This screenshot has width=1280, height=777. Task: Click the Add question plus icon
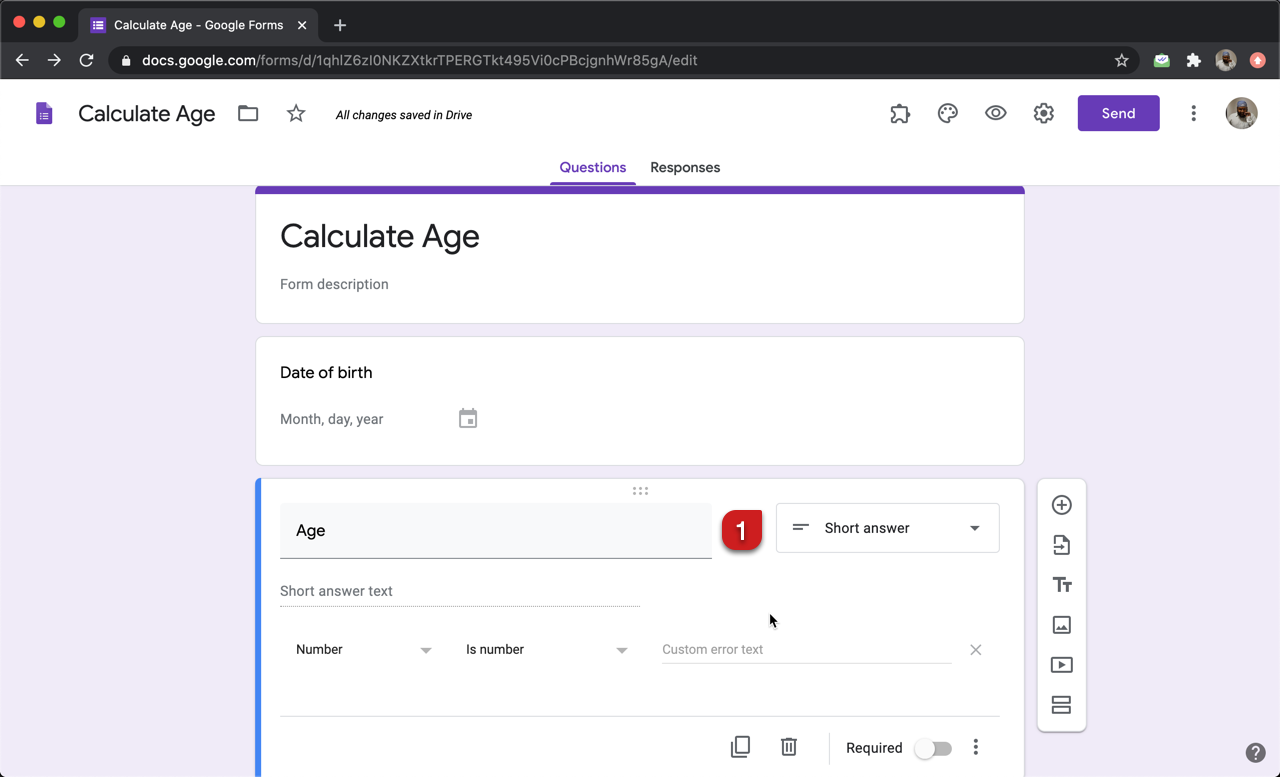(x=1061, y=505)
